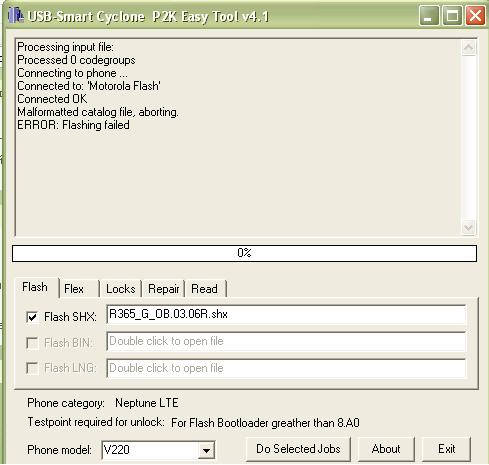Open the Read tab
Viewport: 489px width, 465px height.
205,289
